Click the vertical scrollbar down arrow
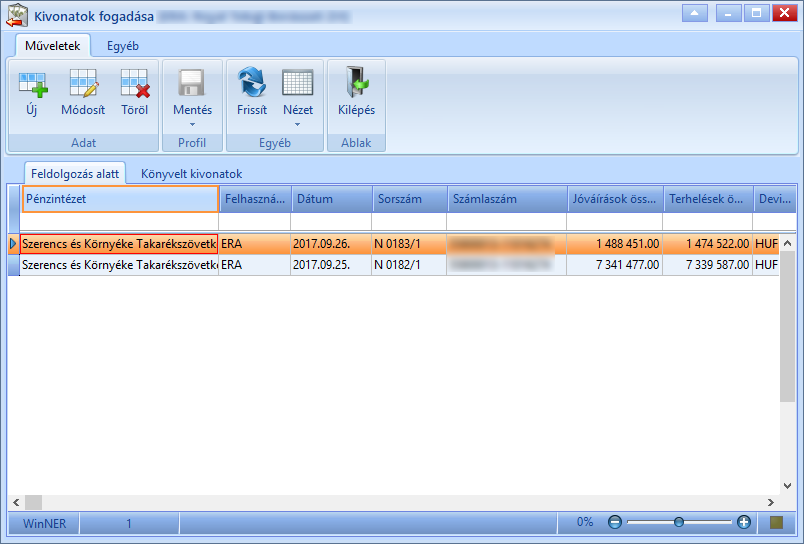The image size is (804, 544). (x=788, y=486)
